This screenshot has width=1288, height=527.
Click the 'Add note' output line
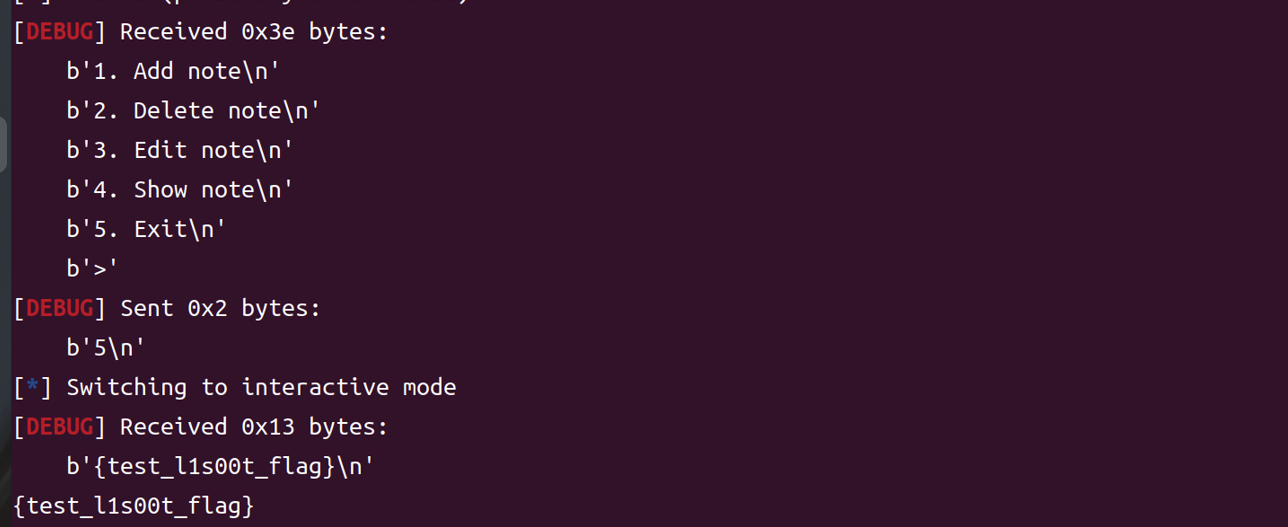[173, 71]
